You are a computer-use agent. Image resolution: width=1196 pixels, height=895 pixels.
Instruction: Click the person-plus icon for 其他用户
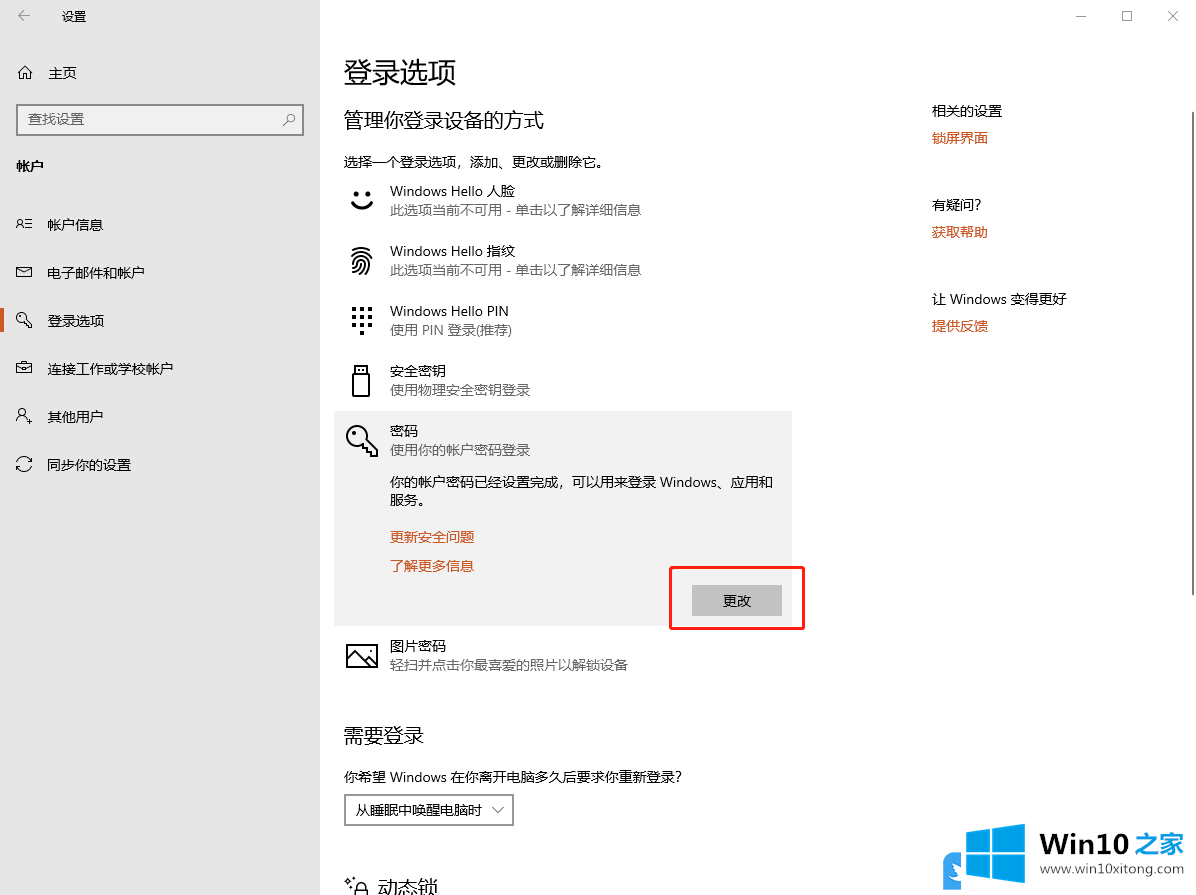point(24,416)
